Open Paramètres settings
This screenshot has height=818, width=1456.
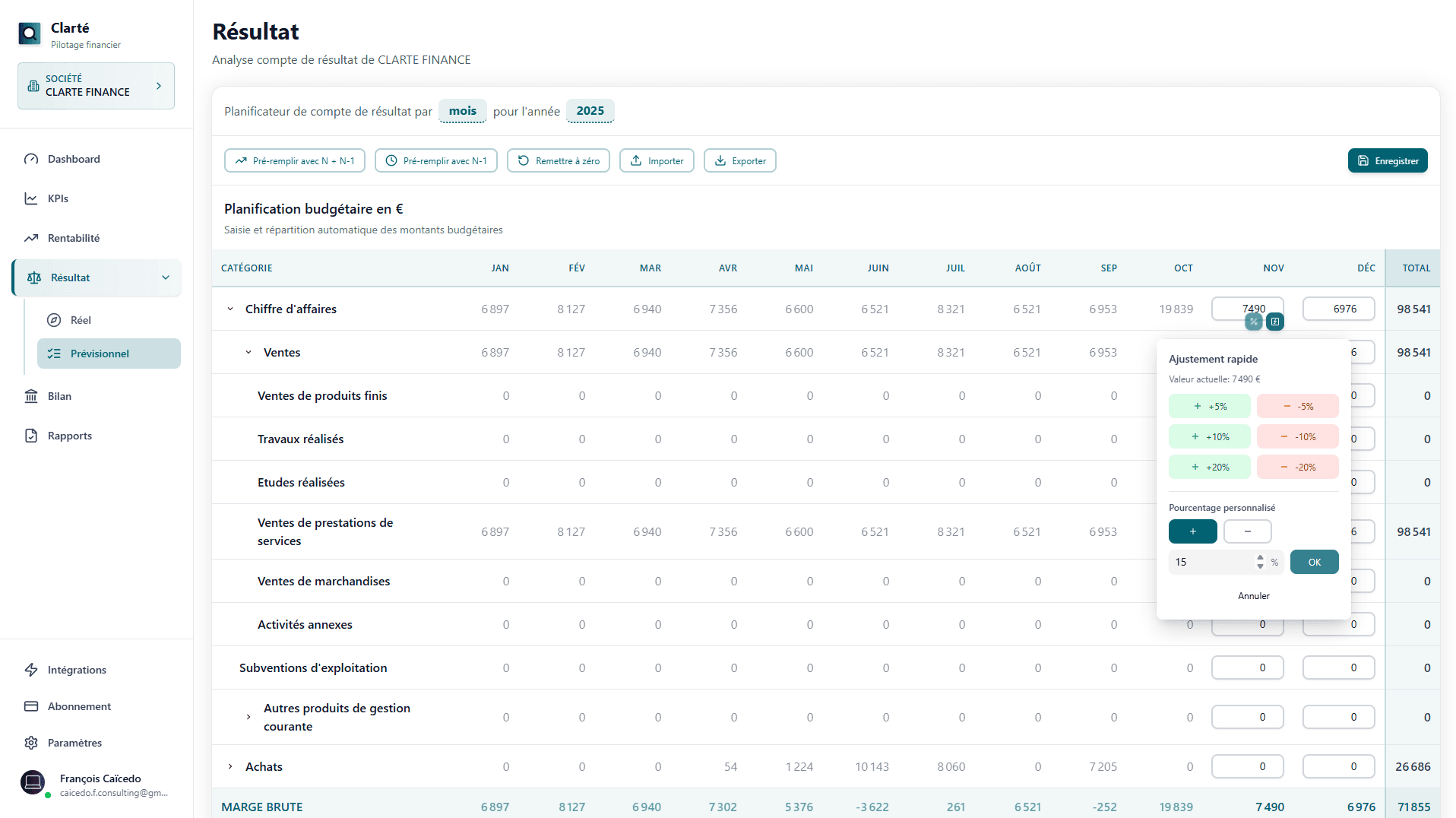[x=74, y=743]
